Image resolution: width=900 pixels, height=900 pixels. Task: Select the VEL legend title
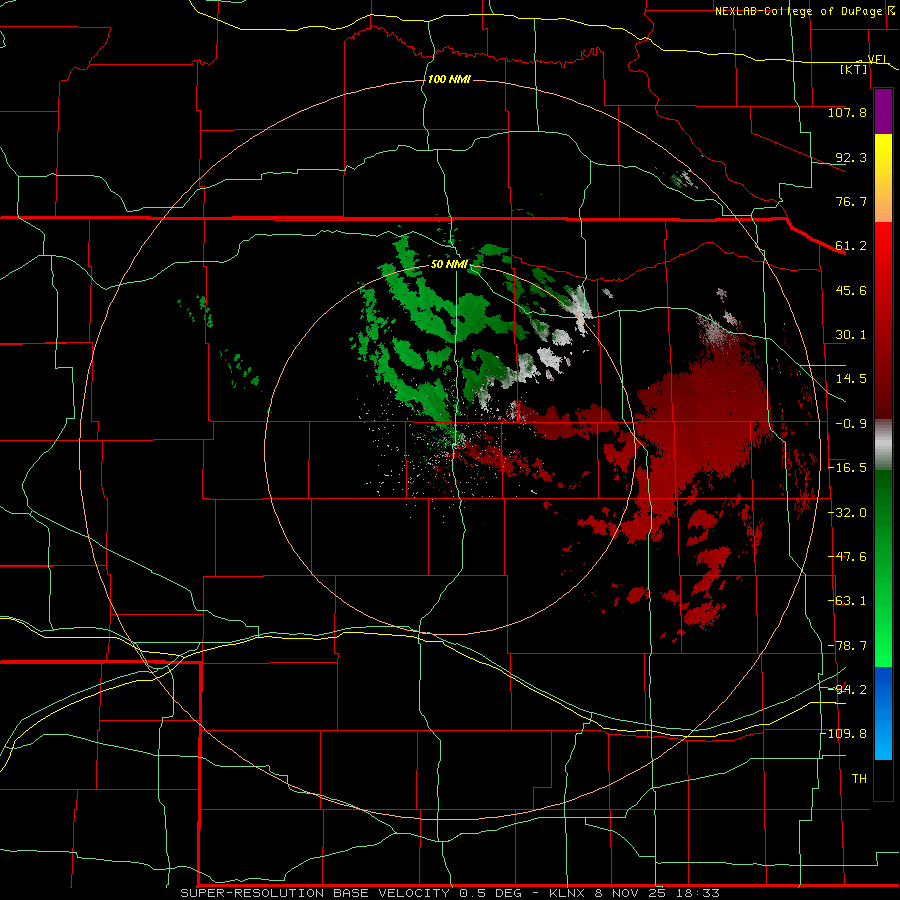[877, 60]
